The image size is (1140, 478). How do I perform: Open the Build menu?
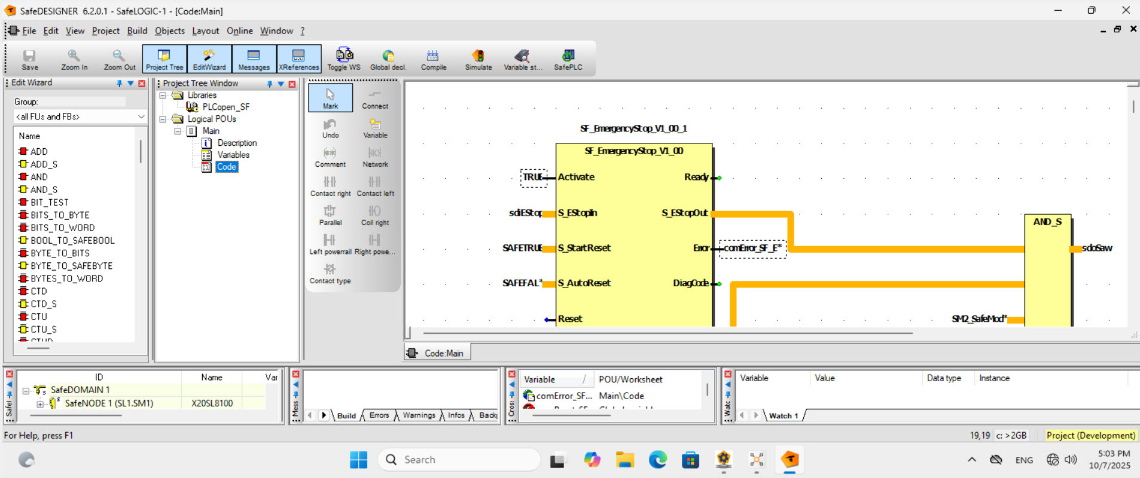[x=137, y=31]
